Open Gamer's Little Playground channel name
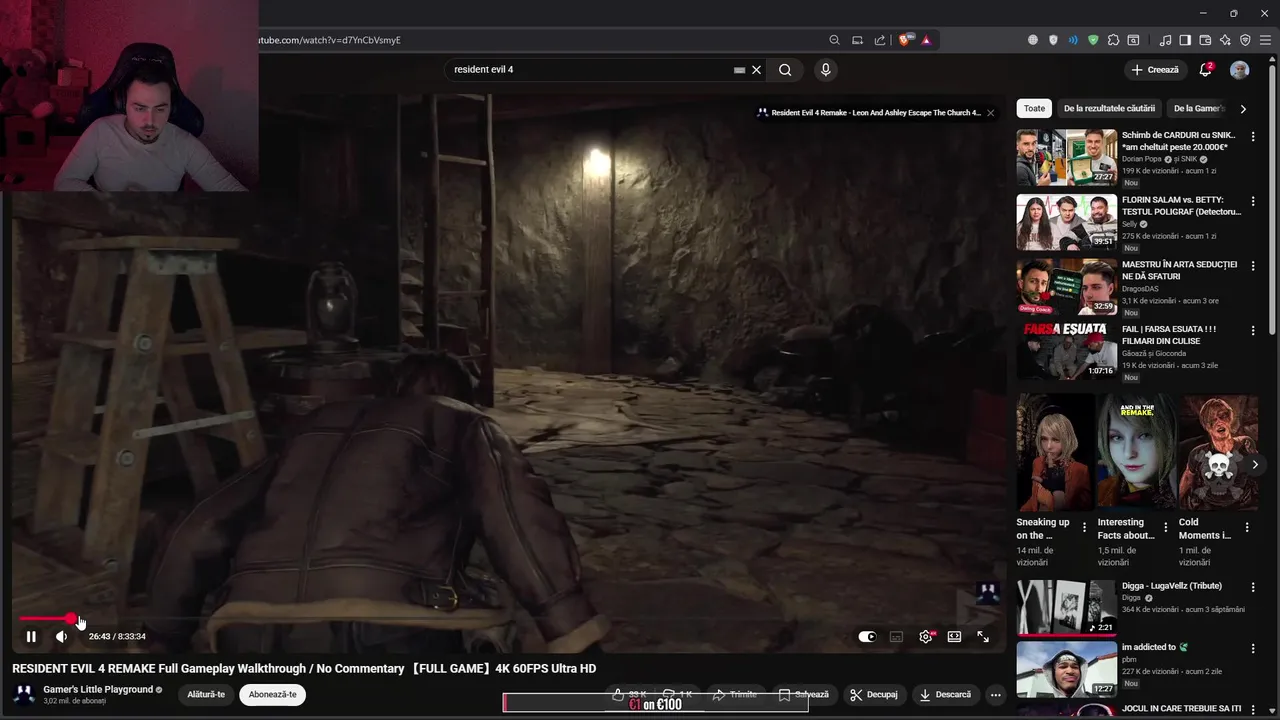 click(x=98, y=690)
